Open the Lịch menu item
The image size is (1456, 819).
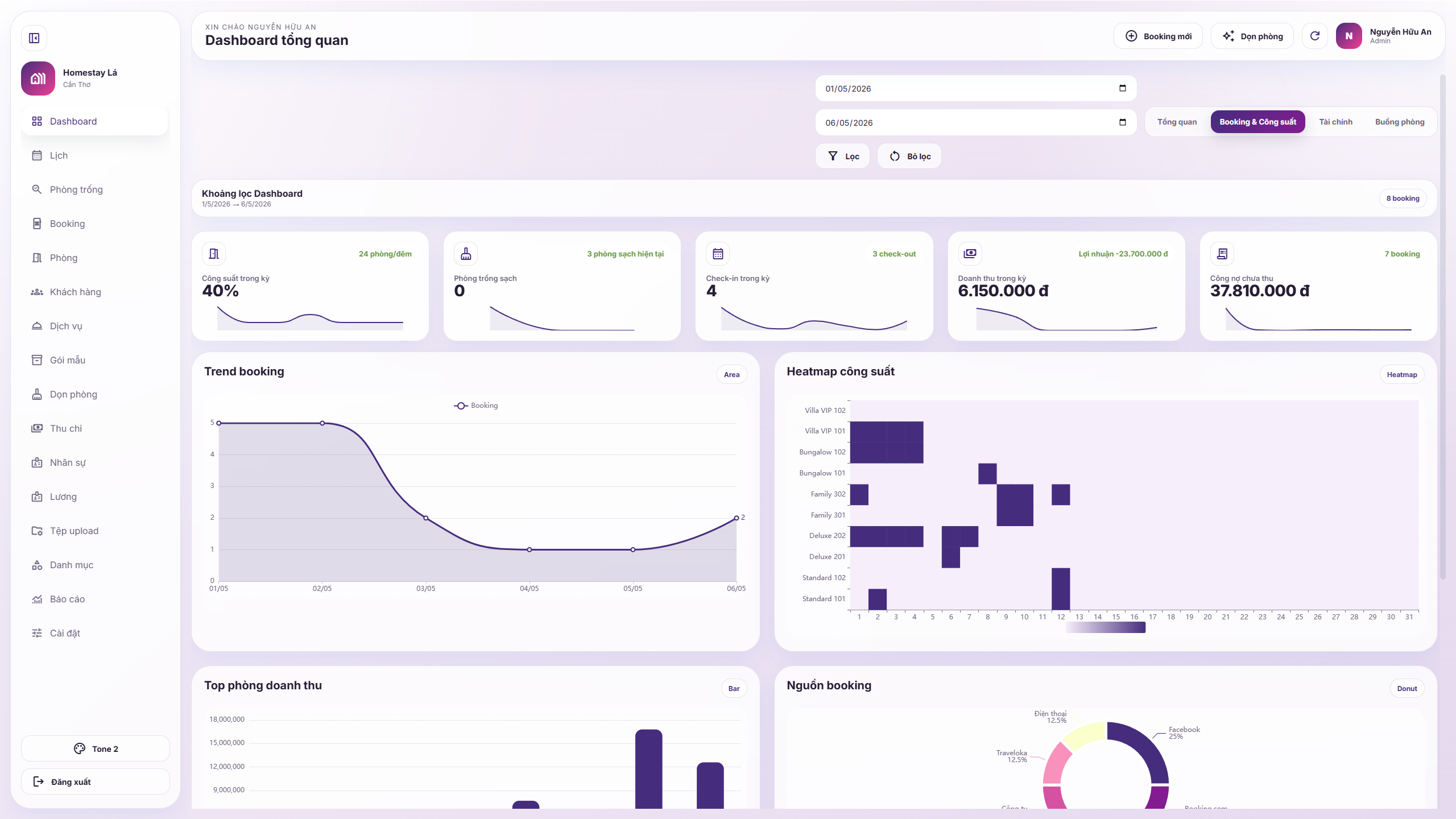(94, 155)
